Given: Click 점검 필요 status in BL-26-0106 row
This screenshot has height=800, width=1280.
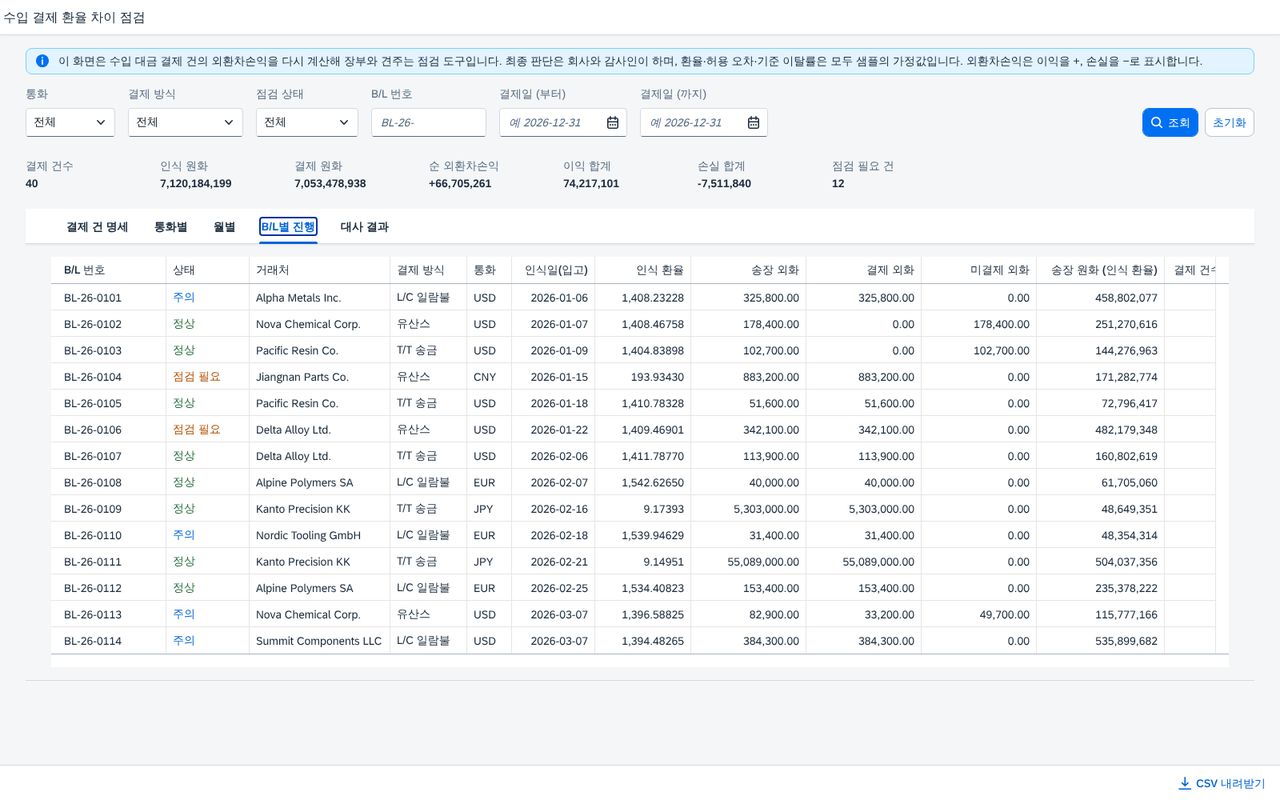Looking at the screenshot, I should click(x=196, y=430).
